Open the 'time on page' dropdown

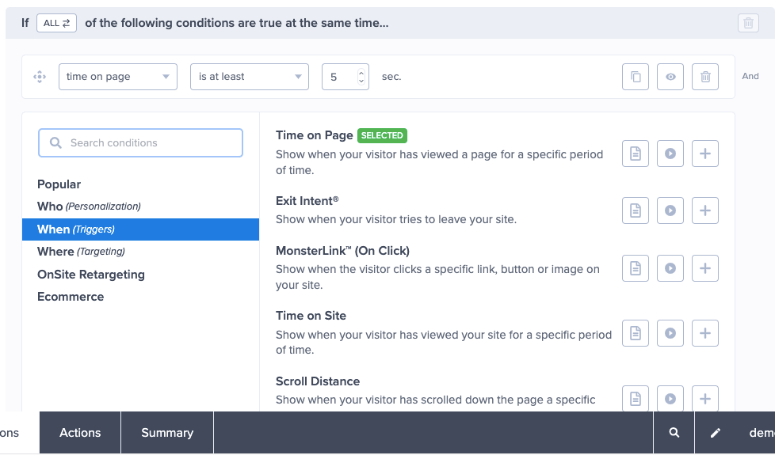(118, 77)
